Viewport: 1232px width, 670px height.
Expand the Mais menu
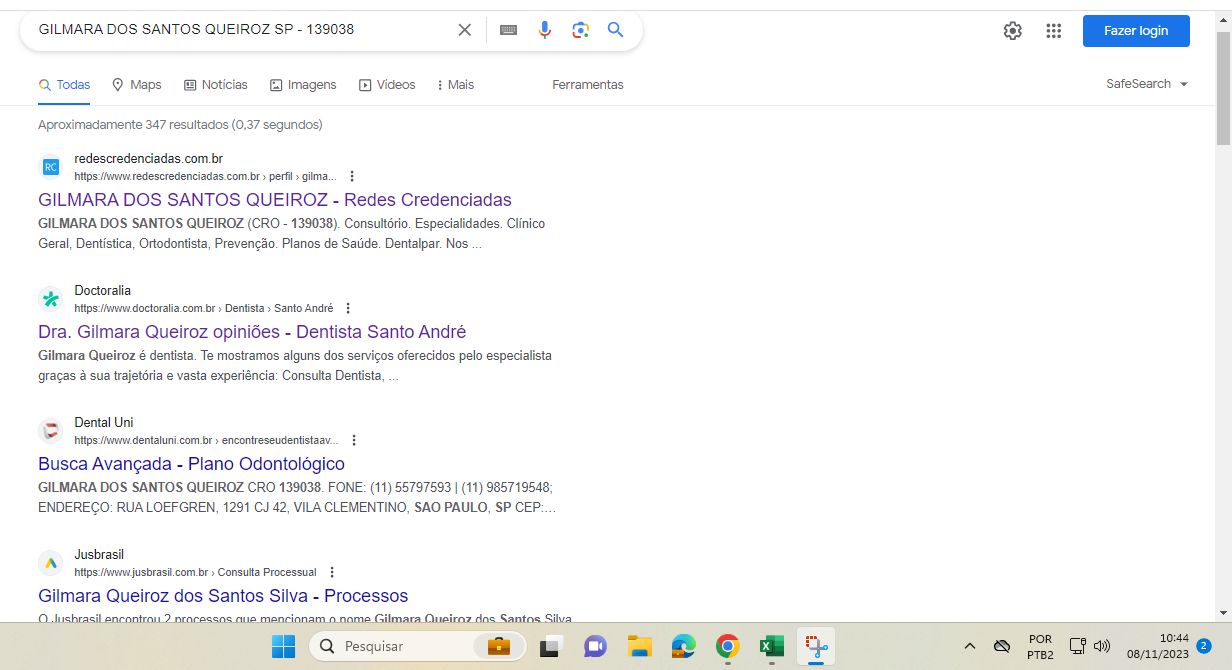coord(456,85)
